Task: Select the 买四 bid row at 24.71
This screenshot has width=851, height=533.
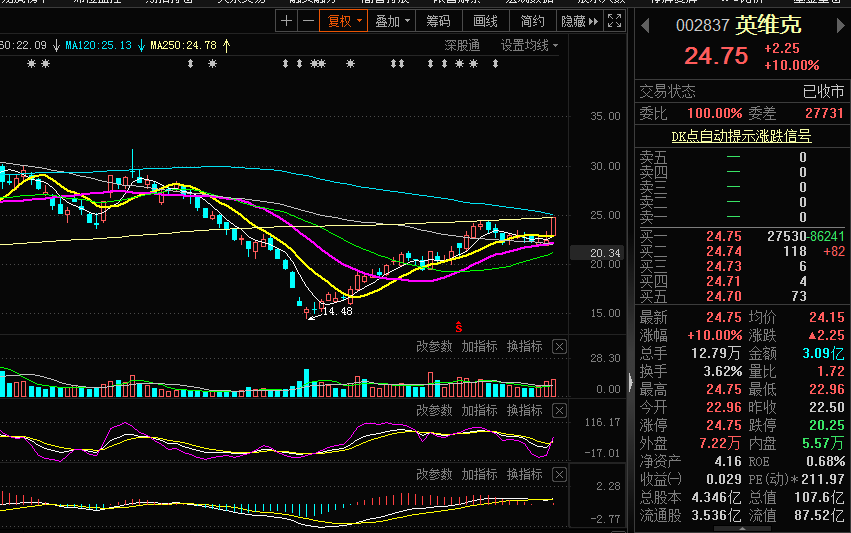Action: pyautogui.click(x=742, y=281)
